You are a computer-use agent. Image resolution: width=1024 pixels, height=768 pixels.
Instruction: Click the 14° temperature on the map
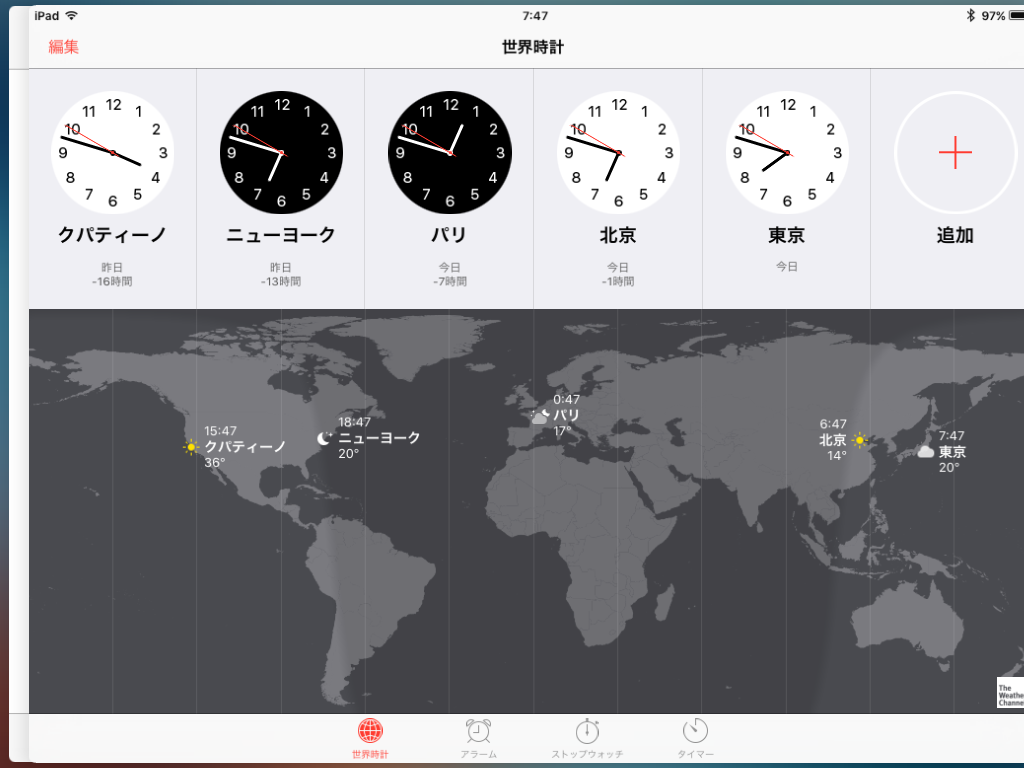[x=837, y=456]
